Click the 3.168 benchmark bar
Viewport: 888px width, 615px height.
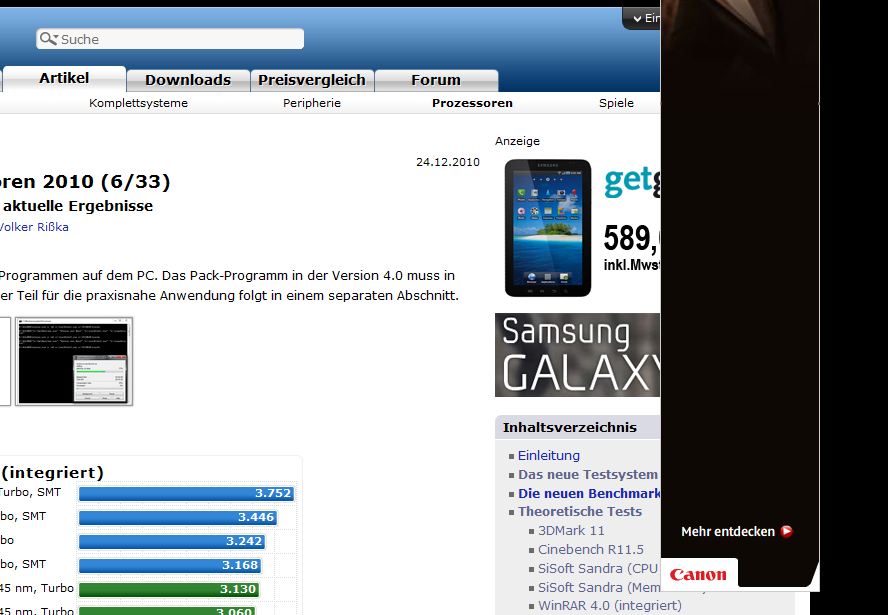(170, 565)
